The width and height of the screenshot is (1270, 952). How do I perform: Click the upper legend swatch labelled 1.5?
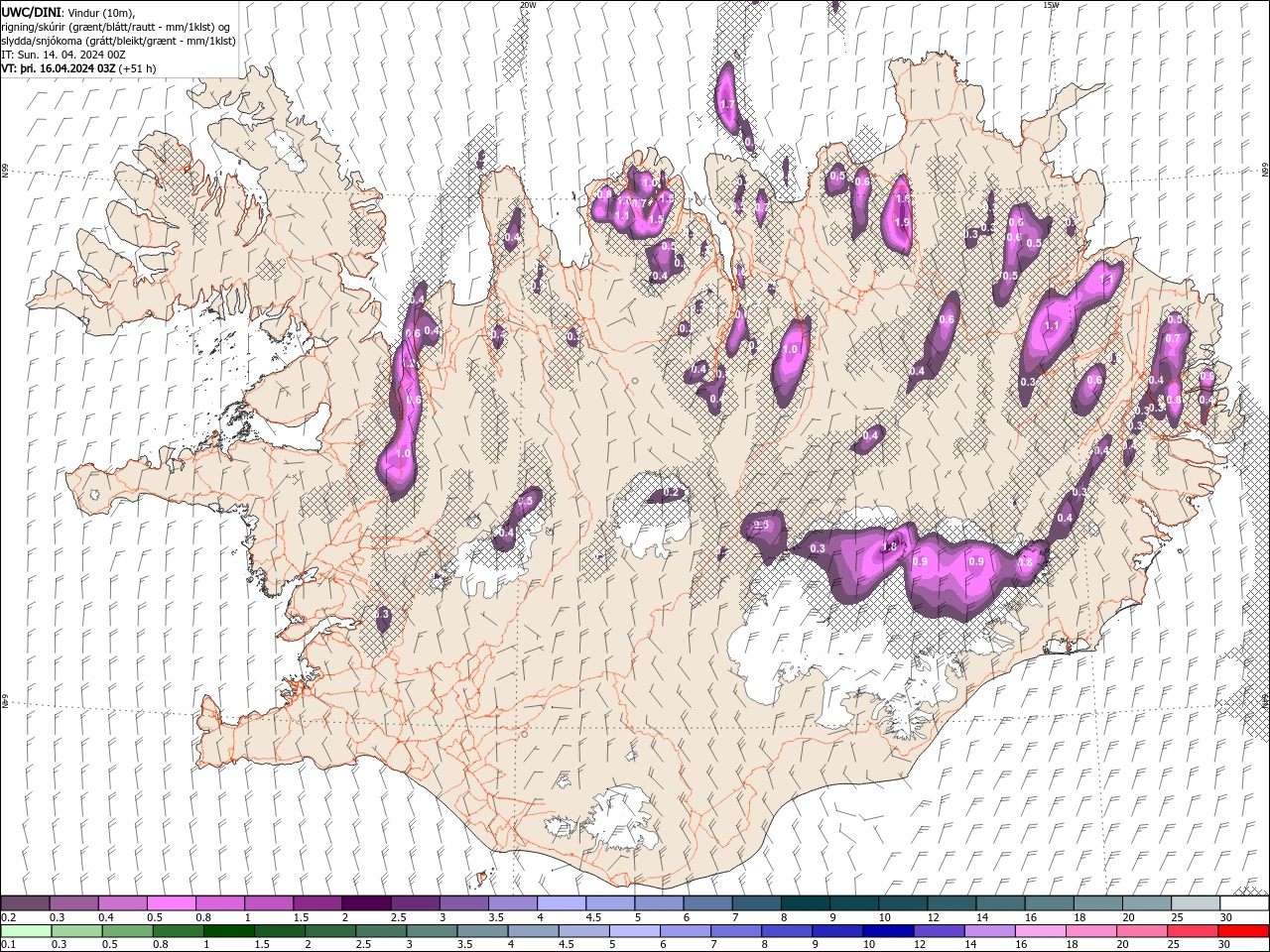(317, 903)
